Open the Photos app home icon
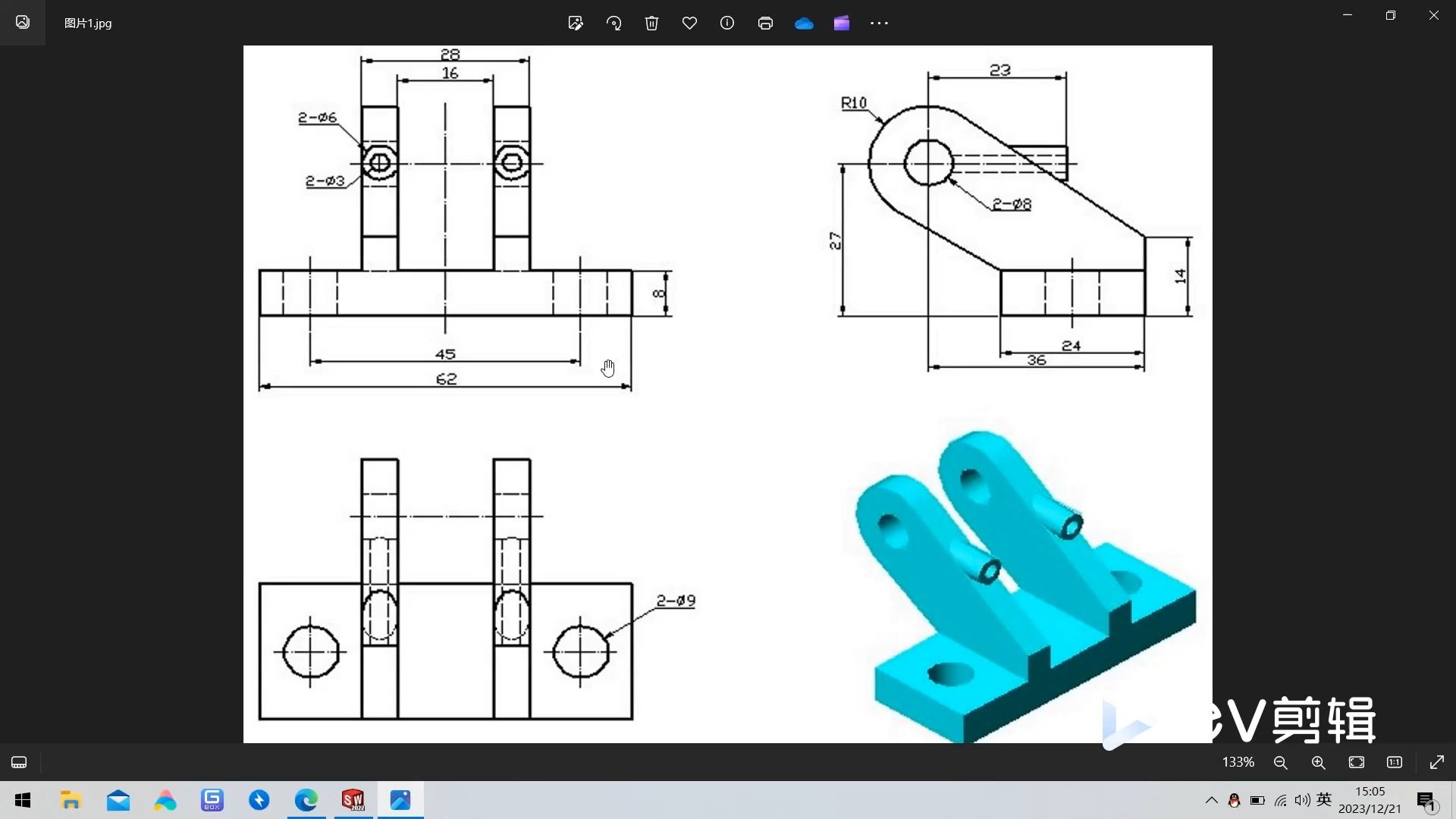 pos(23,23)
